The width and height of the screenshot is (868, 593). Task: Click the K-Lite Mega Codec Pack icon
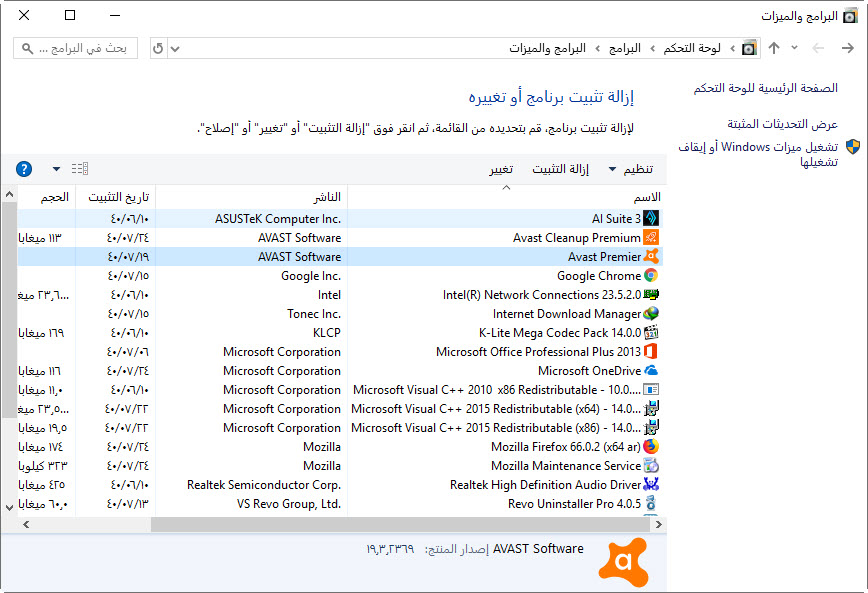(651, 332)
